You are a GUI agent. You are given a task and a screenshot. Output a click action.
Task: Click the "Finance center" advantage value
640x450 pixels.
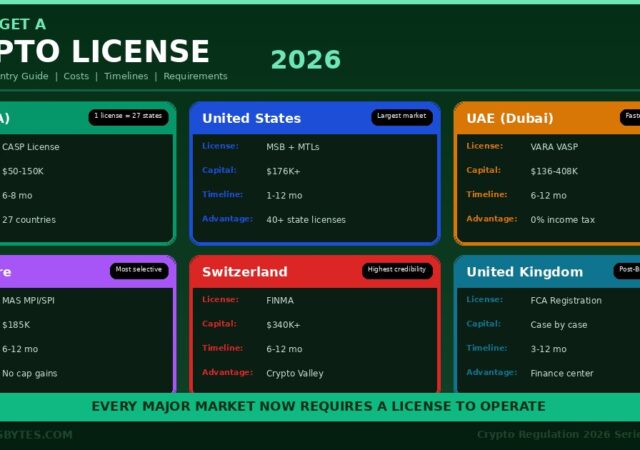point(562,373)
